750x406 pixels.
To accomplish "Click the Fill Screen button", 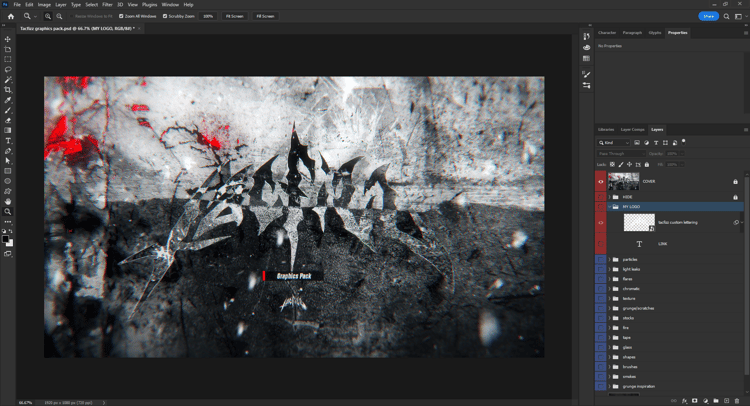I will coord(265,16).
